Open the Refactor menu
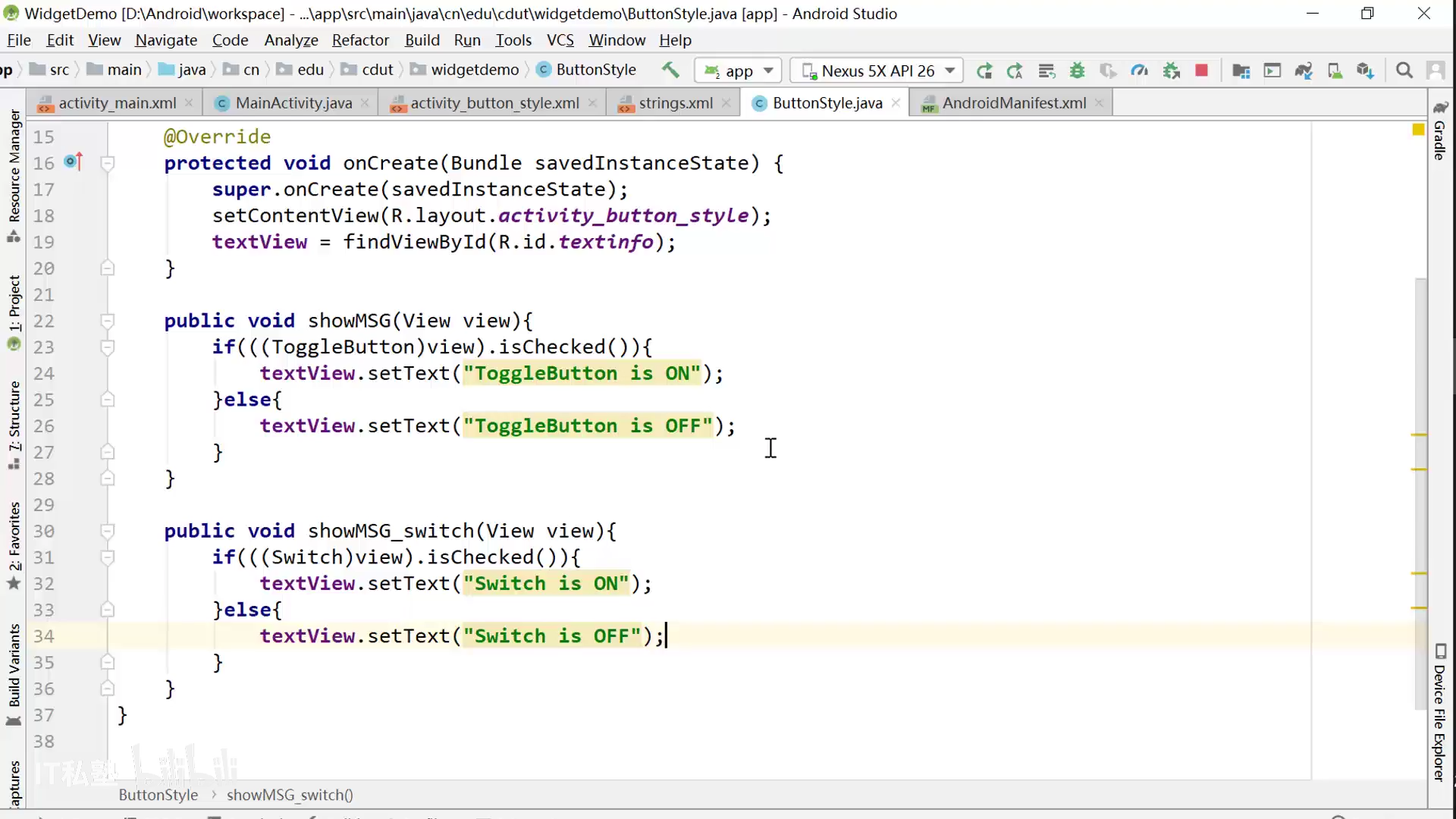This screenshot has height=819, width=1456. tap(360, 40)
